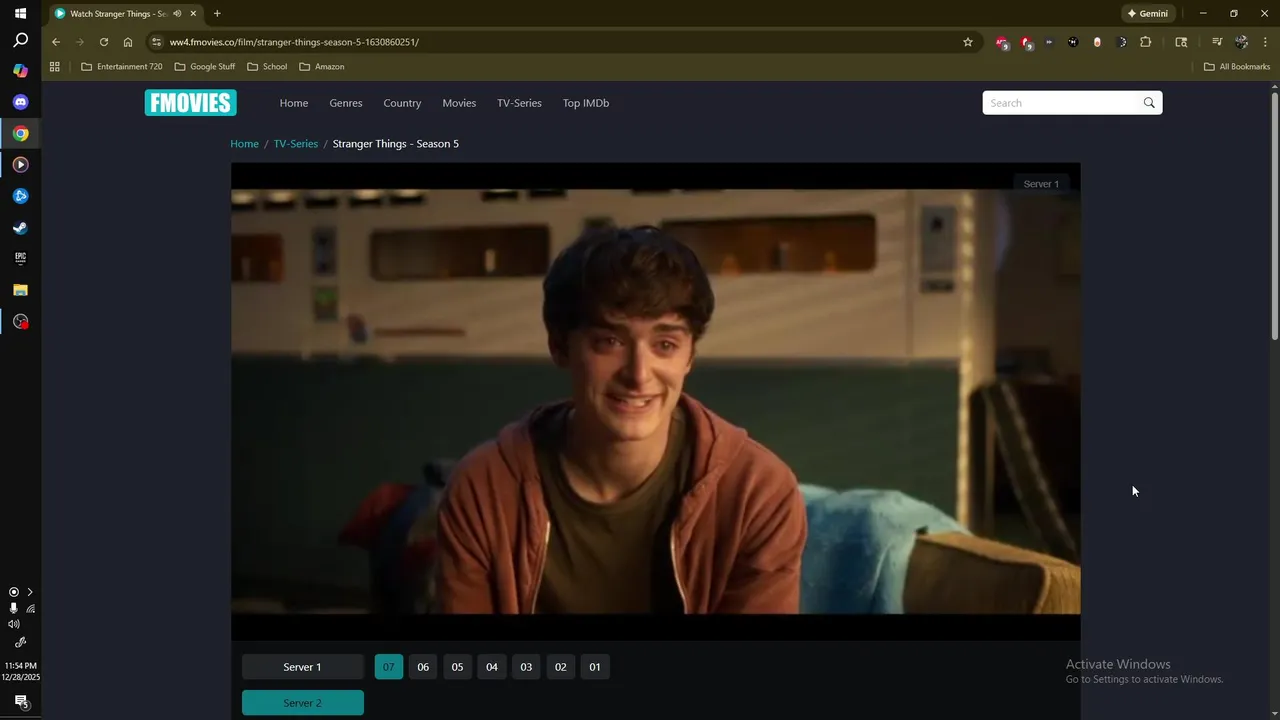Viewport: 1280px width, 720px height.
Task: Open the red ABP extension icon
Action: coord(1002,42)
